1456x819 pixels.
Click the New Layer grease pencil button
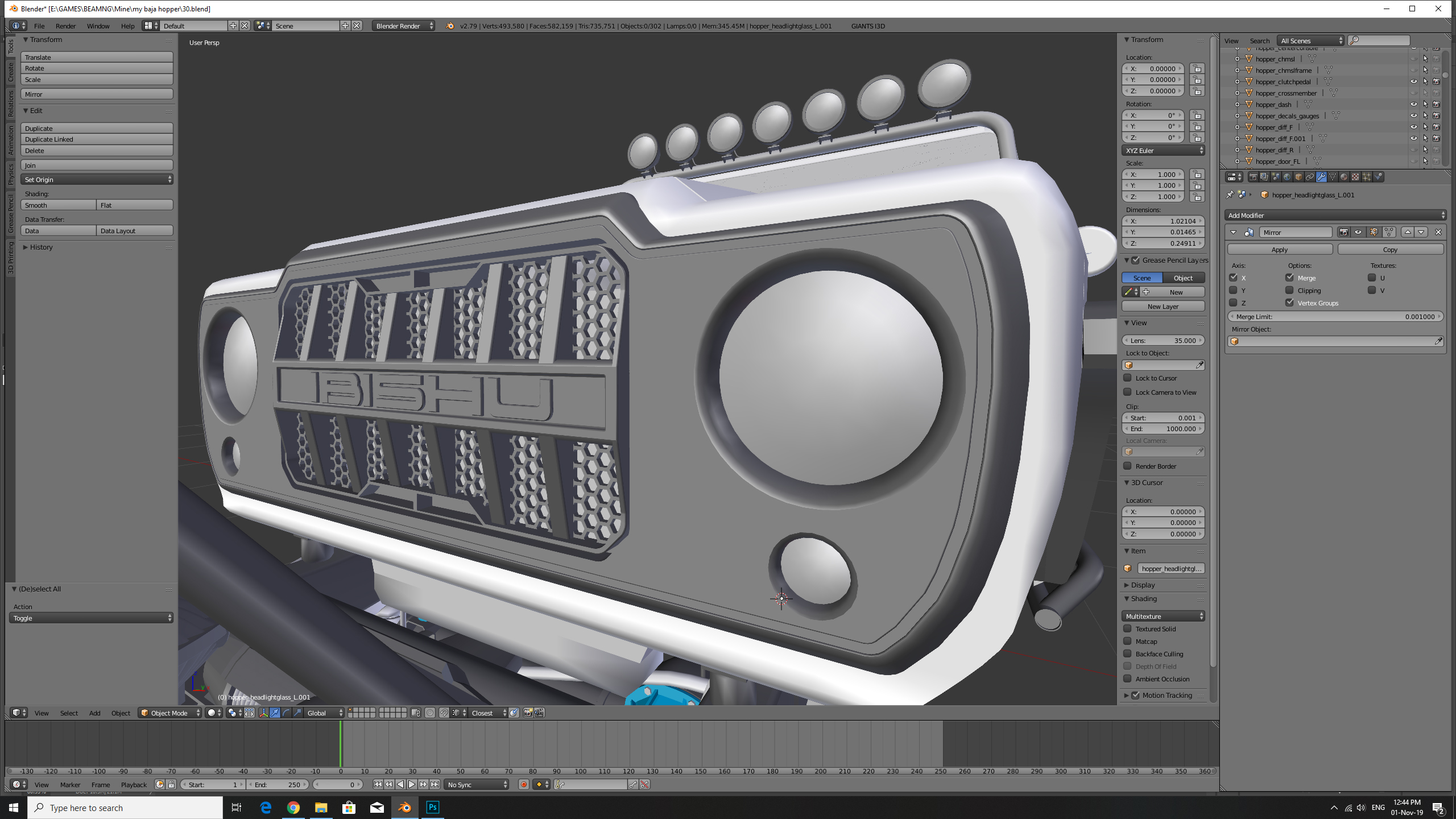[x=1163, y=306]
